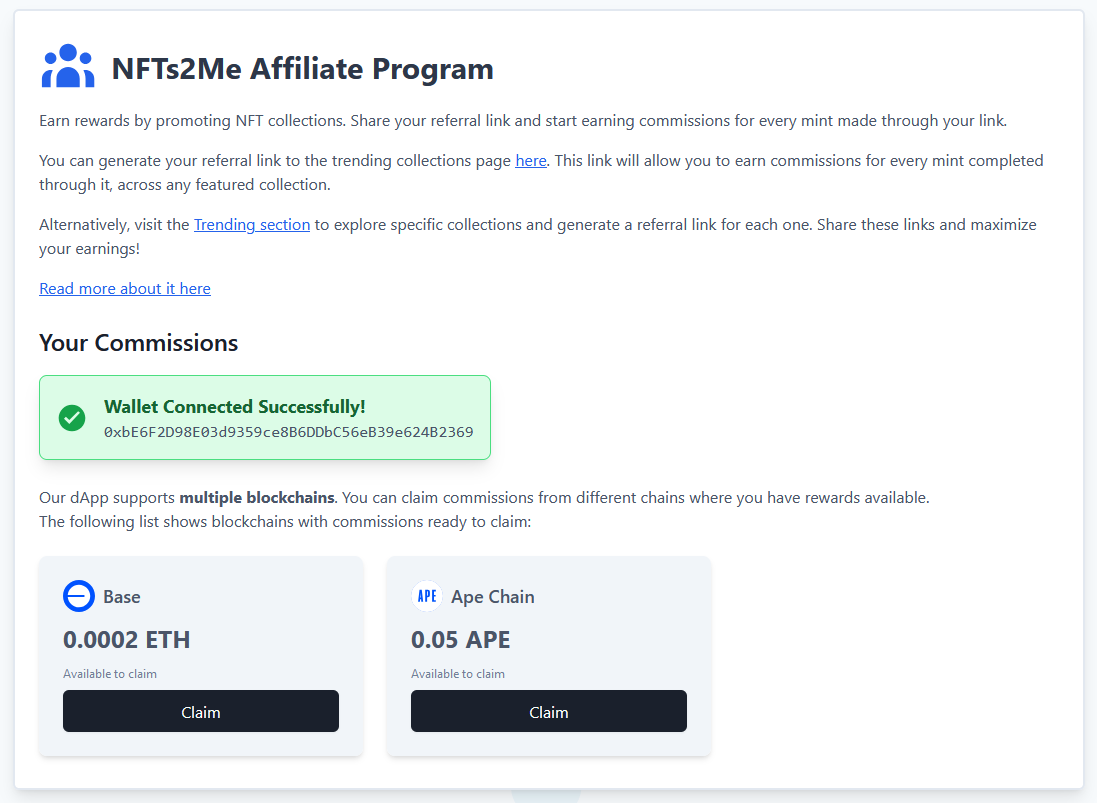Click the affiliate people icon
This screenshot has height=803, width=1097.
click(x=68, y=67)
